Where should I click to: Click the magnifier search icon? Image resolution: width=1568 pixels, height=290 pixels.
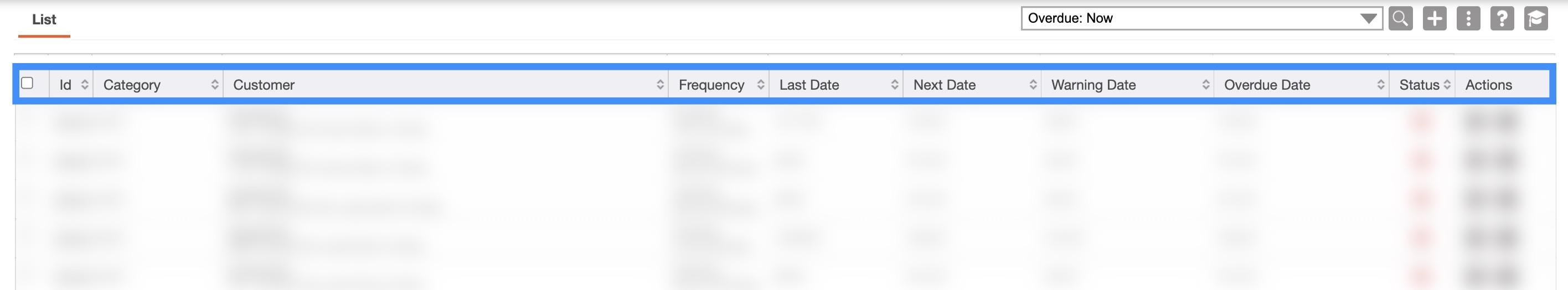pyautogui.click(x=1400, y=18)
